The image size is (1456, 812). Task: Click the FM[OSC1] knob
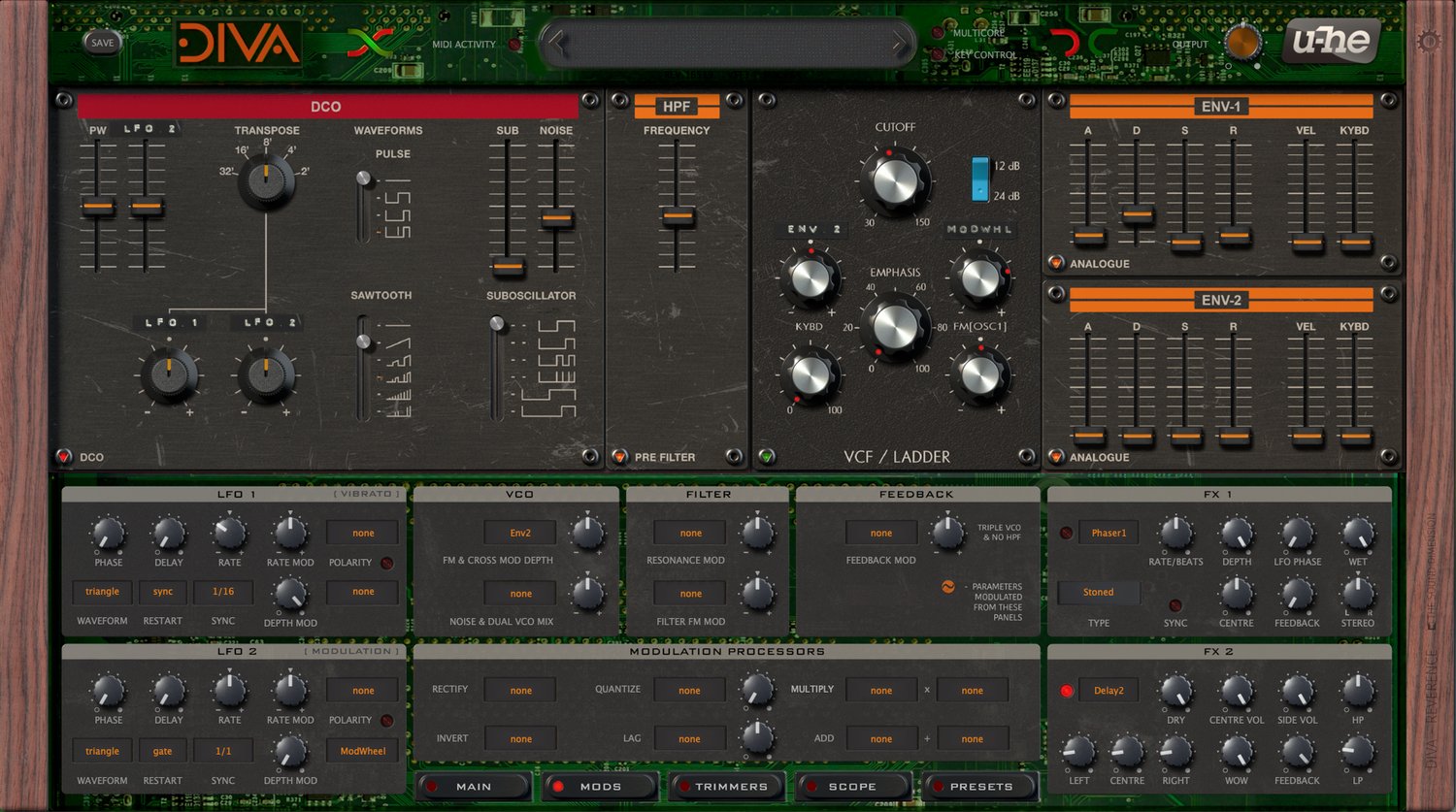(979, 375)
